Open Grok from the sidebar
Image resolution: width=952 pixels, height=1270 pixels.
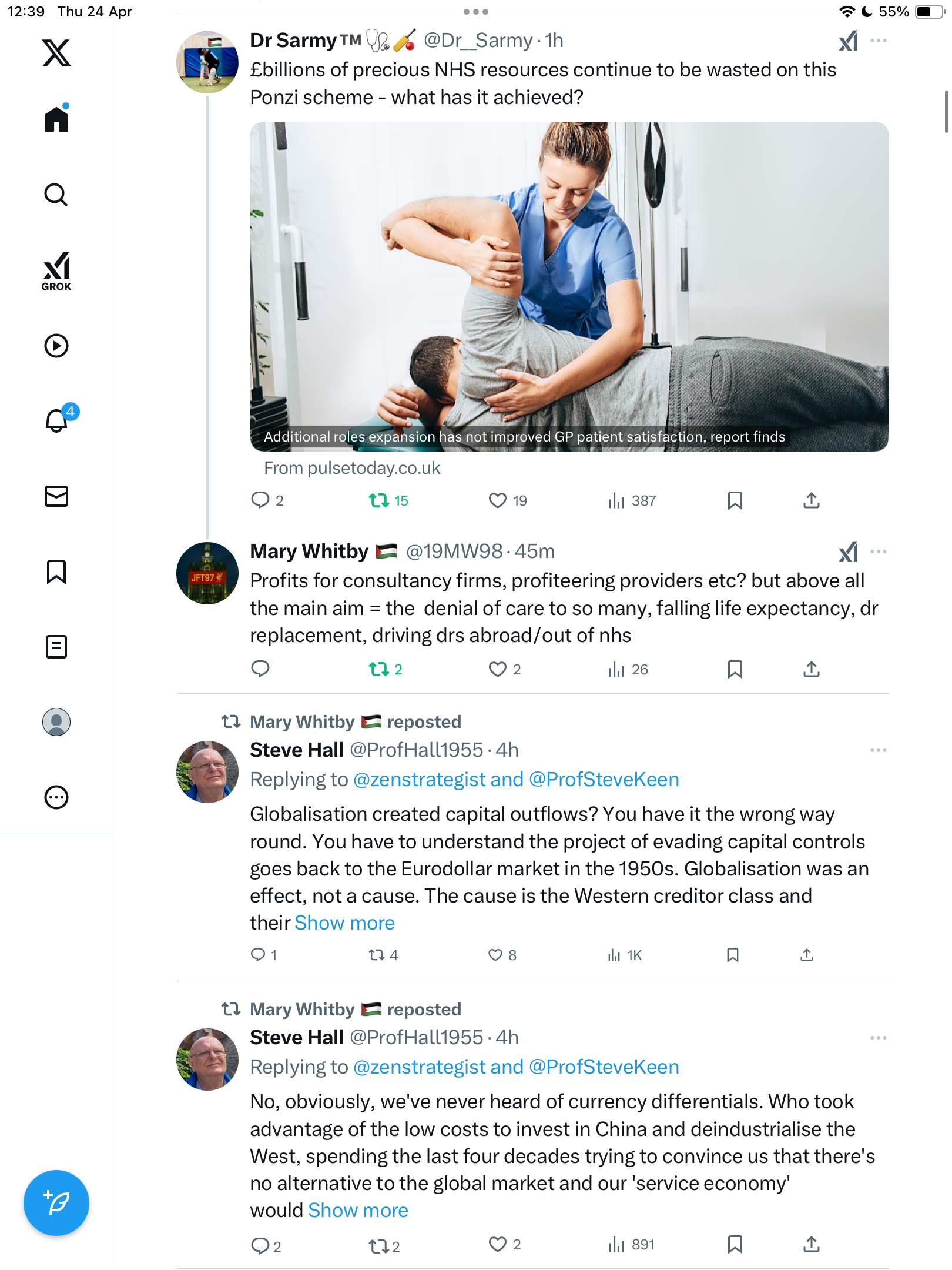(x=56, y=272)
